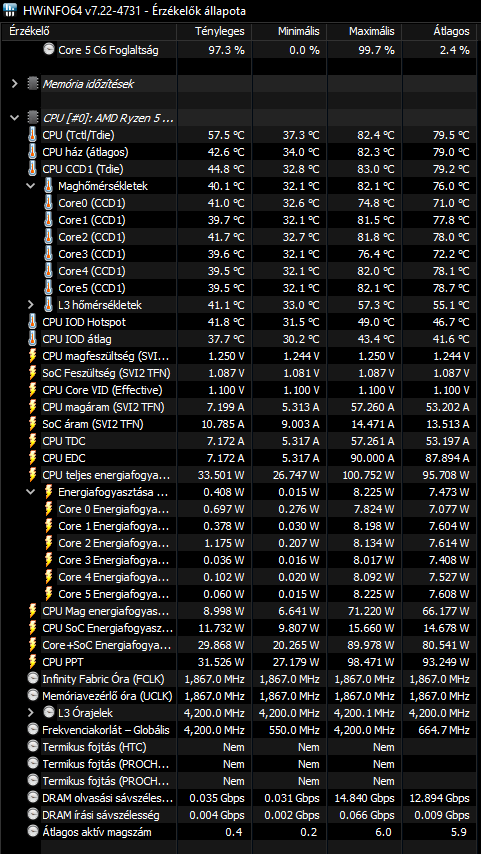This screenshot has width=482, height=854.
Task: Click the lightning icon beside CPU PPT
Action: point(33,662)
